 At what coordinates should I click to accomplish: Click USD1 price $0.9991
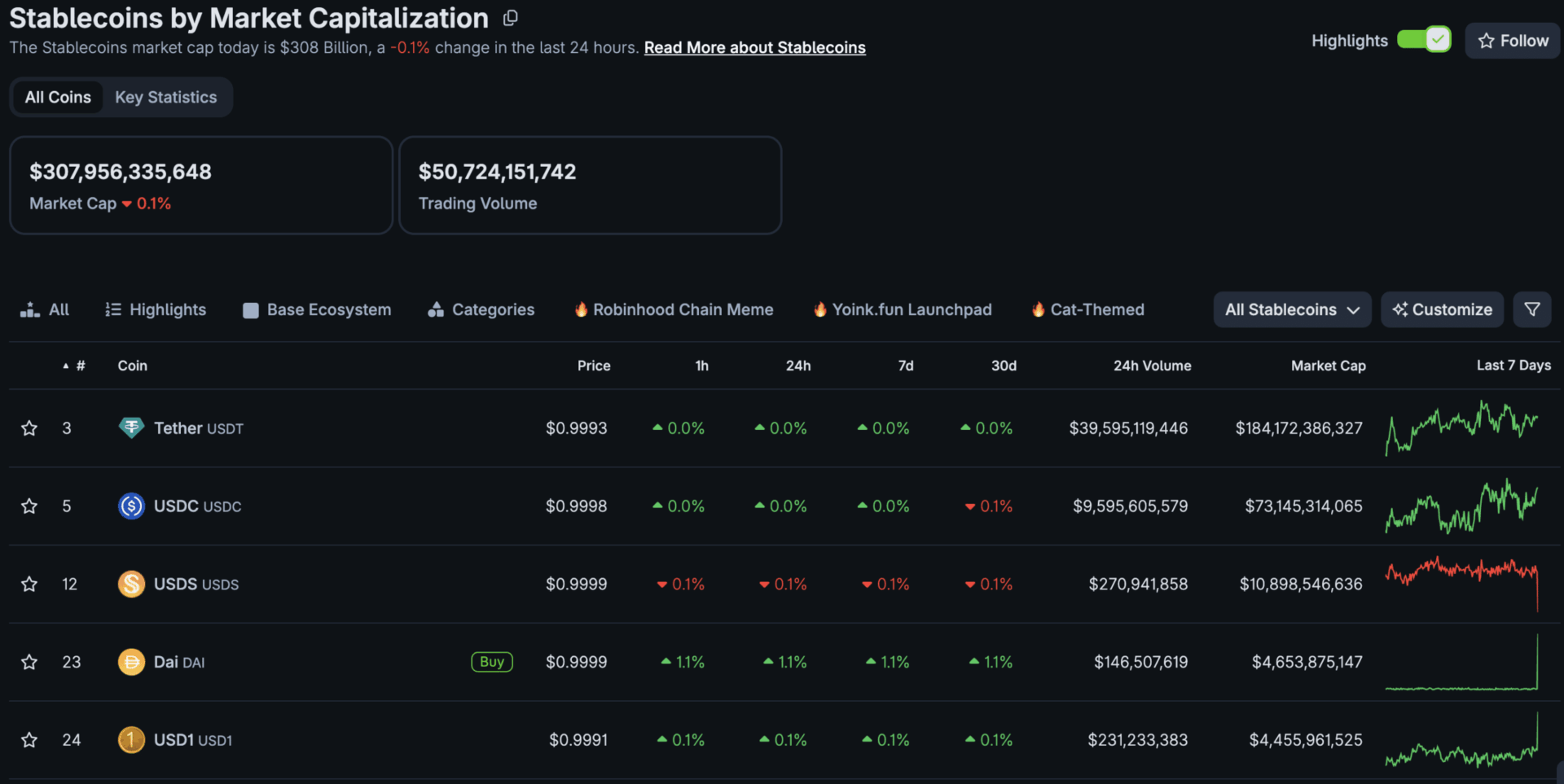tap(578, 740)
